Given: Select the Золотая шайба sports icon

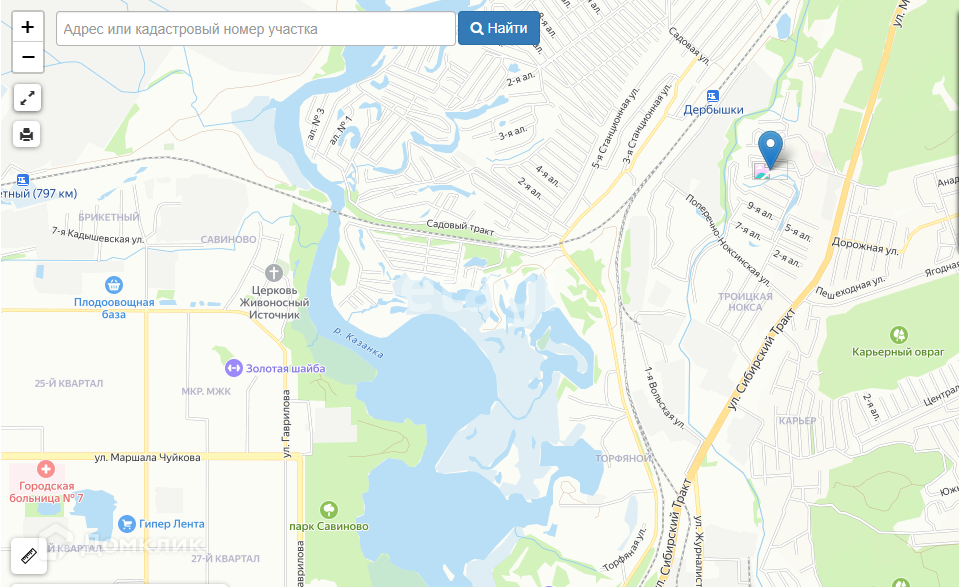Looking at the screenshot, I should click(x=234, y=368).
